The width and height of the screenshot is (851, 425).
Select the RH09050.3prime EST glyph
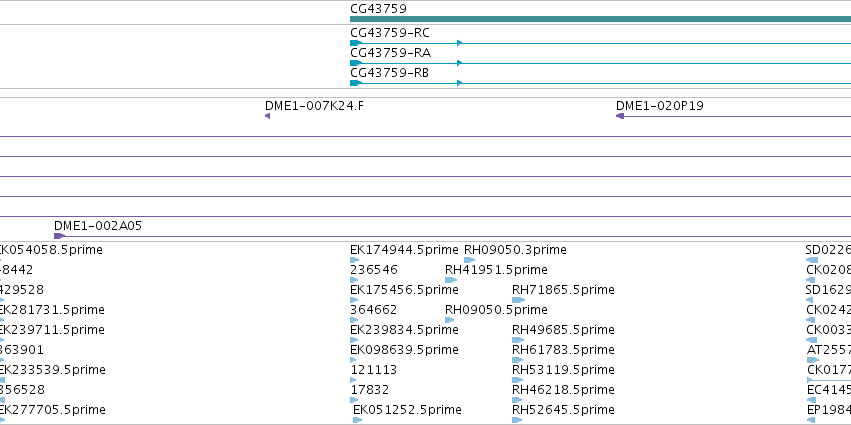469,260
